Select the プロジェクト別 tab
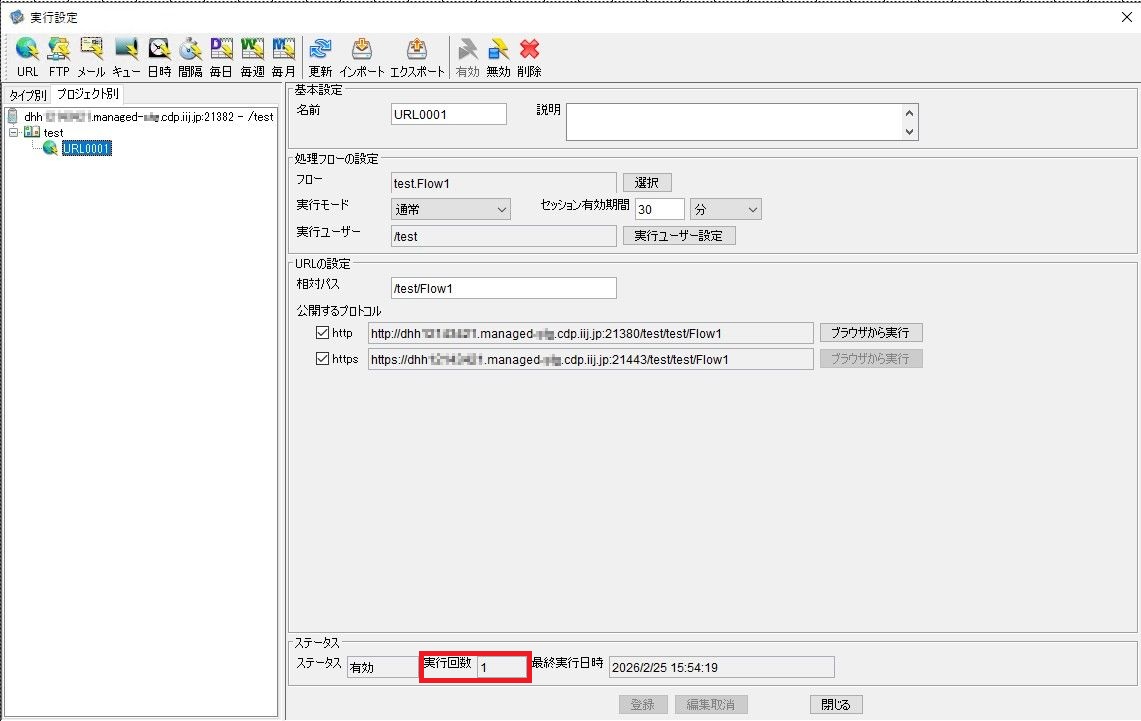The height and width of the screenshot is (721, 1141). [87, 95]
